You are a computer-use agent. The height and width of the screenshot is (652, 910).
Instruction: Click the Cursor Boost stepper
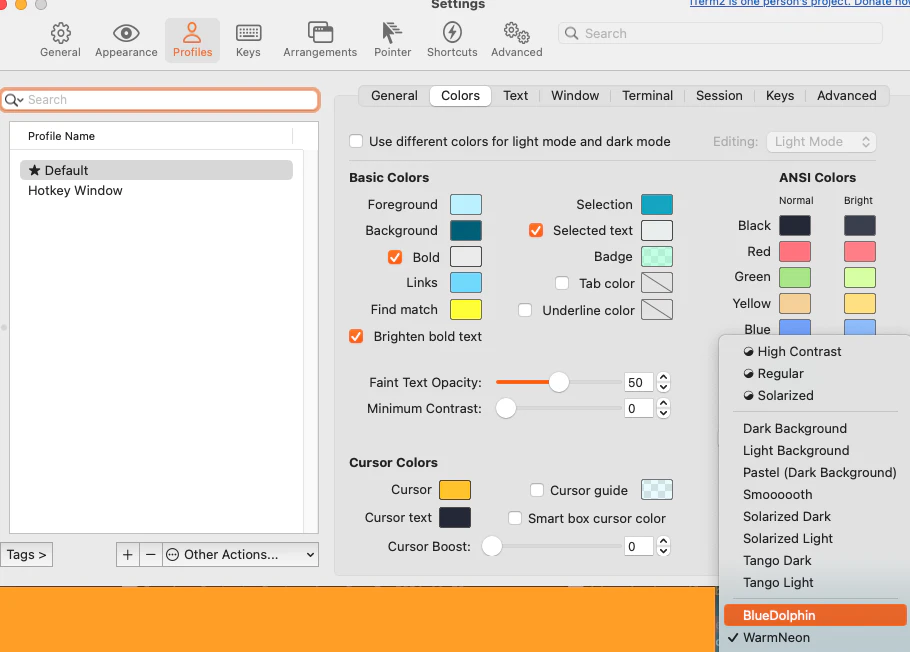(663, 546)
